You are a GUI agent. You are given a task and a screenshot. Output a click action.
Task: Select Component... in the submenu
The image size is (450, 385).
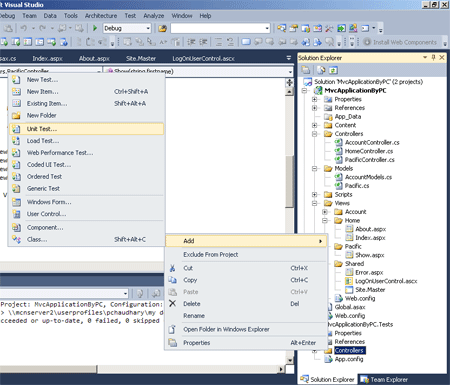point(87,228)
